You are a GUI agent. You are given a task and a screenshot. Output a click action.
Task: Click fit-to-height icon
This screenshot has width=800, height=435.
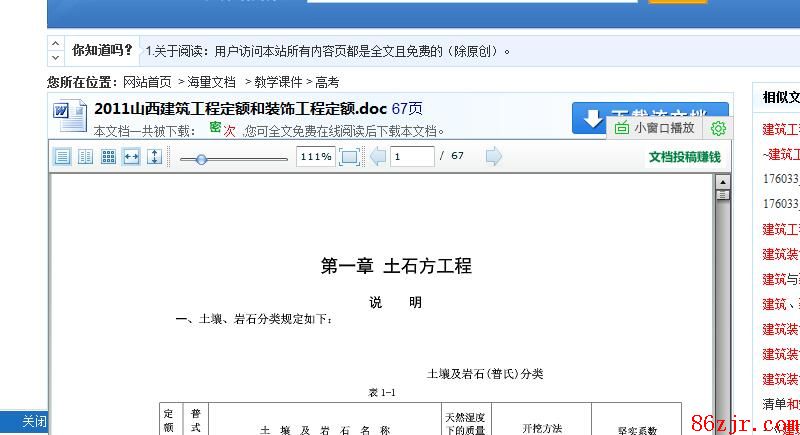tap(154, 156)
